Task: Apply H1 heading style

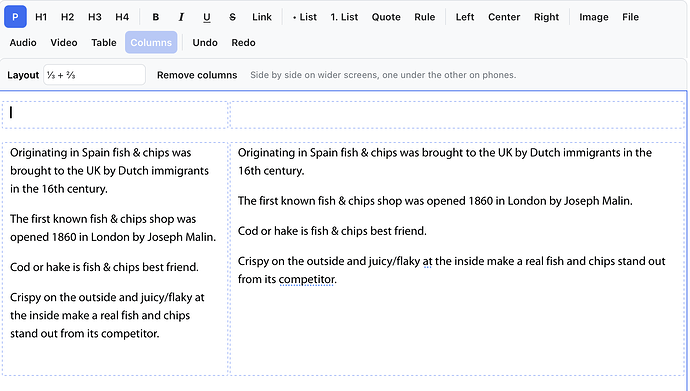Action: point(41,17)
